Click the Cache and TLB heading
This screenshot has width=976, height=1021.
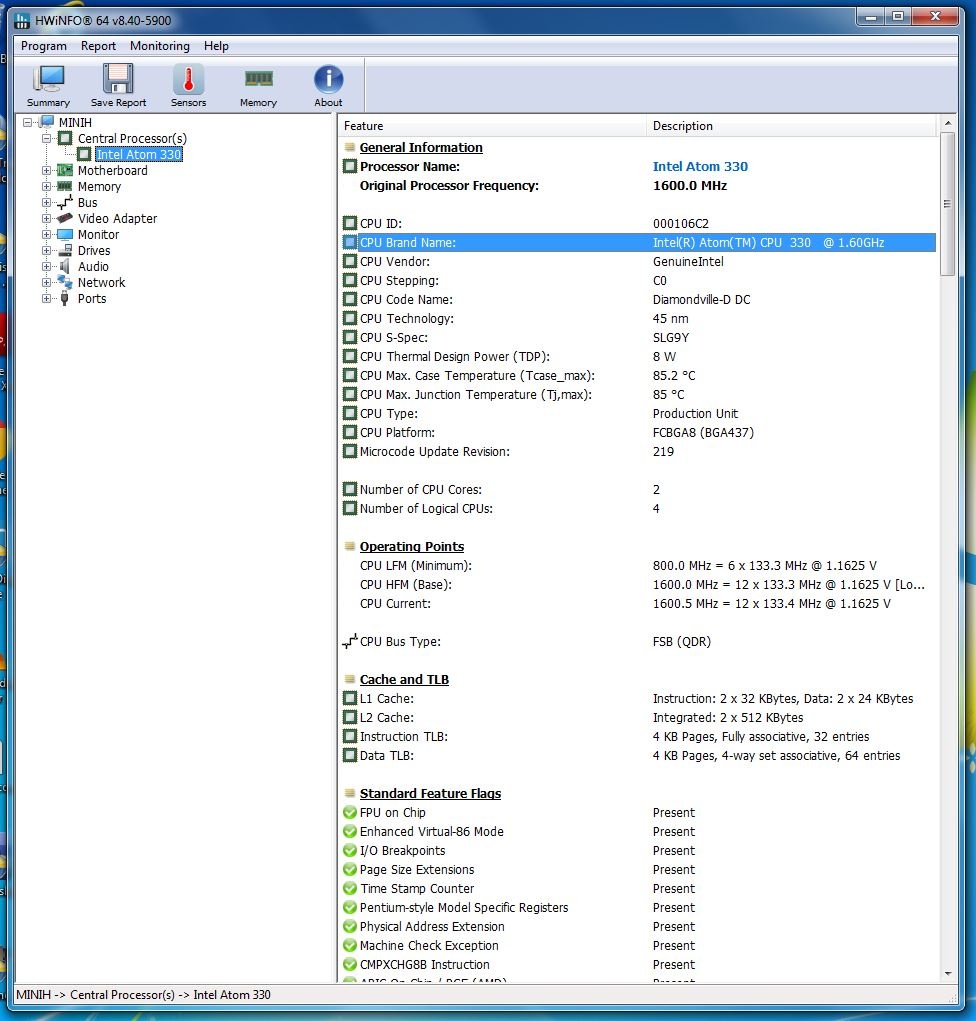pos(404,679)
